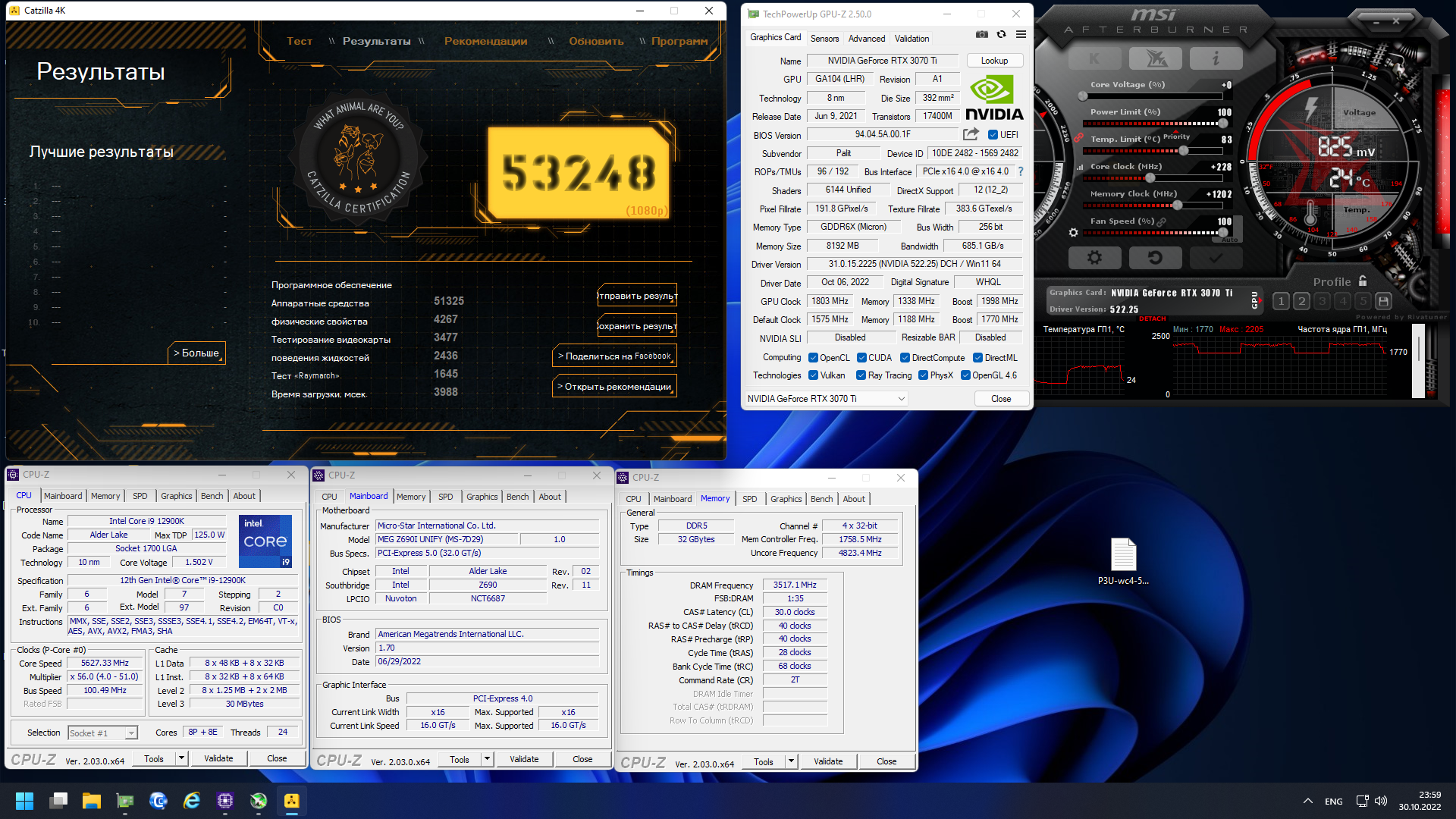1456x819 pixels.
Task: Open Internet Explorer from the taskbar
Action: point(192,801)
